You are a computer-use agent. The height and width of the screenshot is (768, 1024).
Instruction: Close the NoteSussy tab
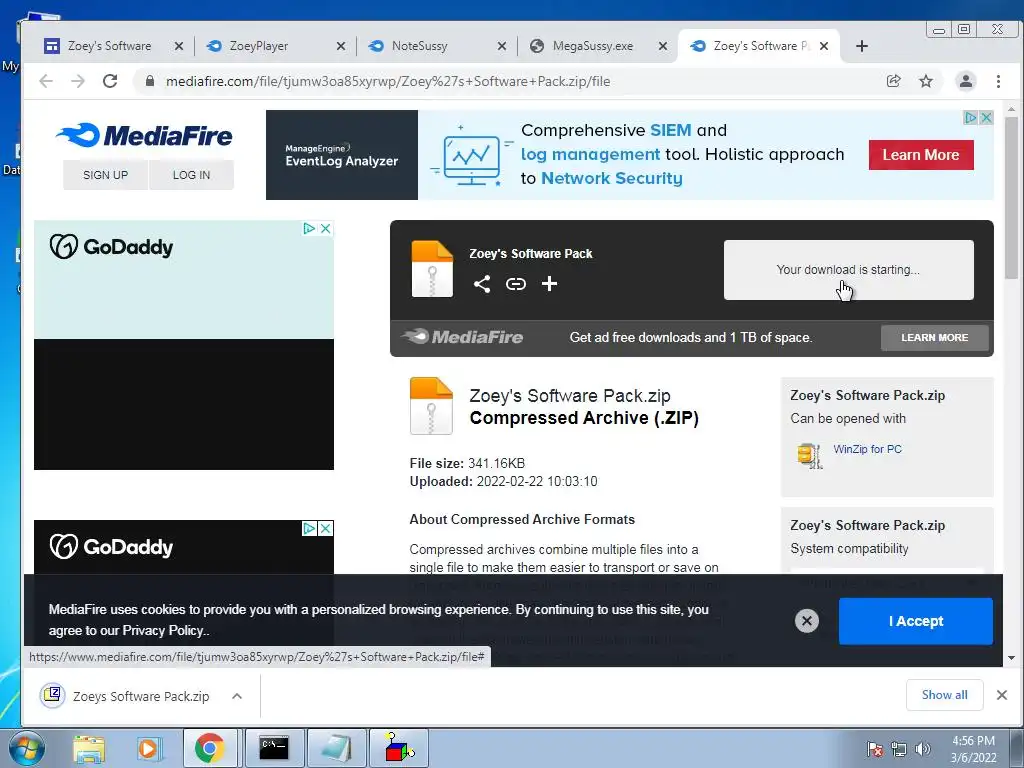502,46
